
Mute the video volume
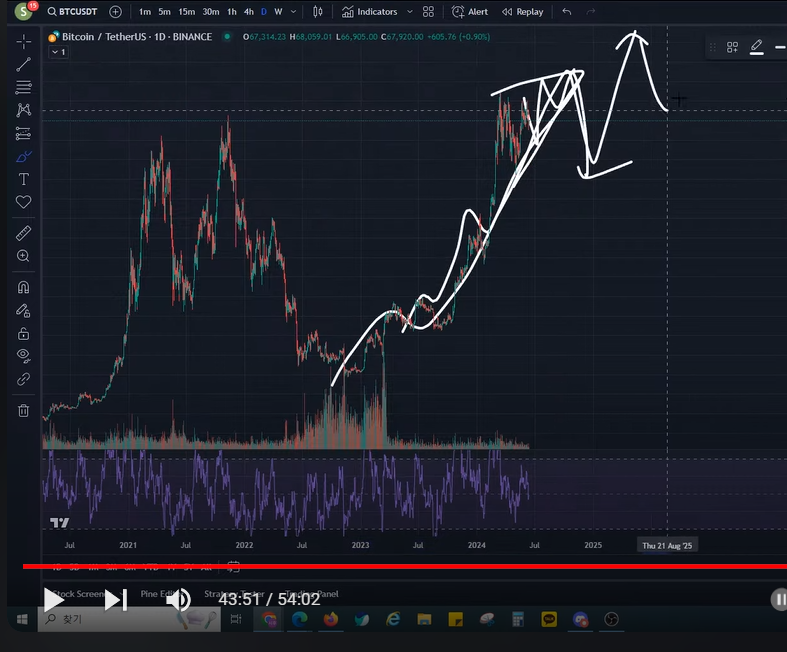click(x=178, y=600)
